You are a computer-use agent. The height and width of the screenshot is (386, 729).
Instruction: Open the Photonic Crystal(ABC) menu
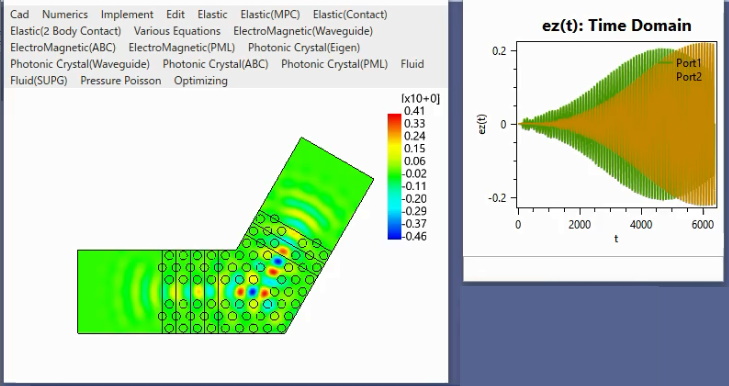click(x=215, y=64)
